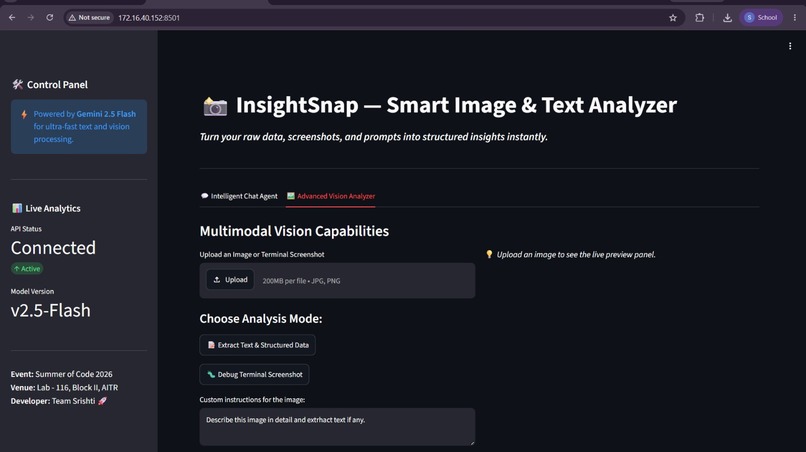This screenshot has width=806, height=452.
Task: Open the browser extensions puzzle icon
Action: click(x=700, y=17)
